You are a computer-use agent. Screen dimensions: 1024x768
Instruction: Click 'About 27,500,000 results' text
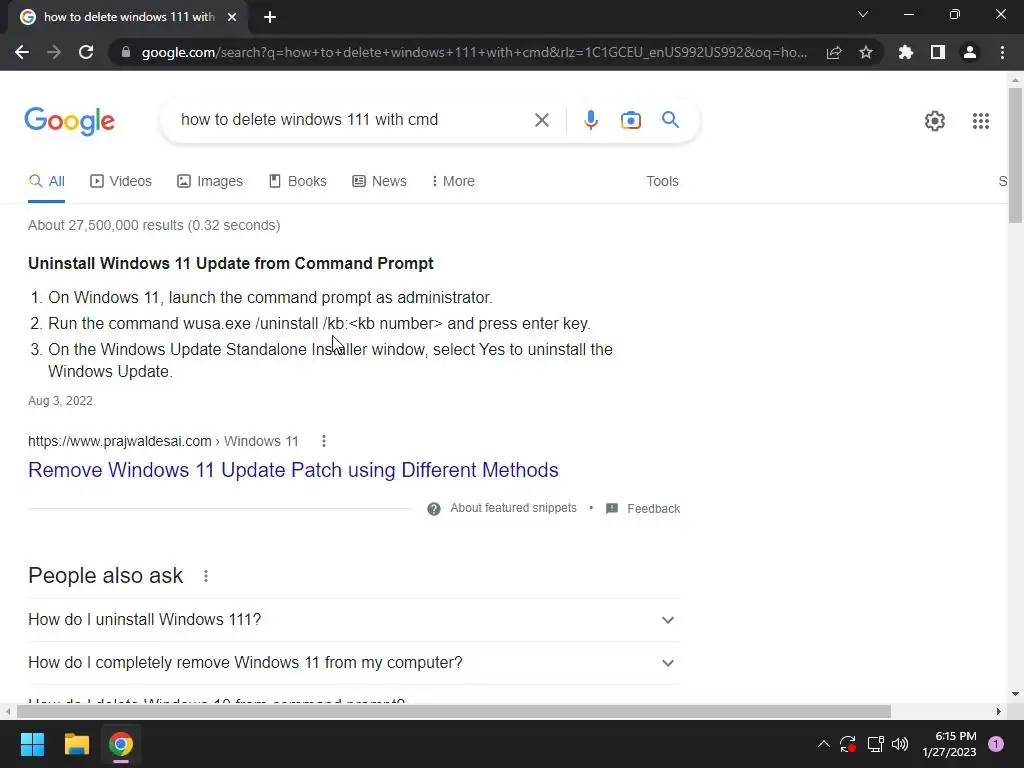coord(154,225)
